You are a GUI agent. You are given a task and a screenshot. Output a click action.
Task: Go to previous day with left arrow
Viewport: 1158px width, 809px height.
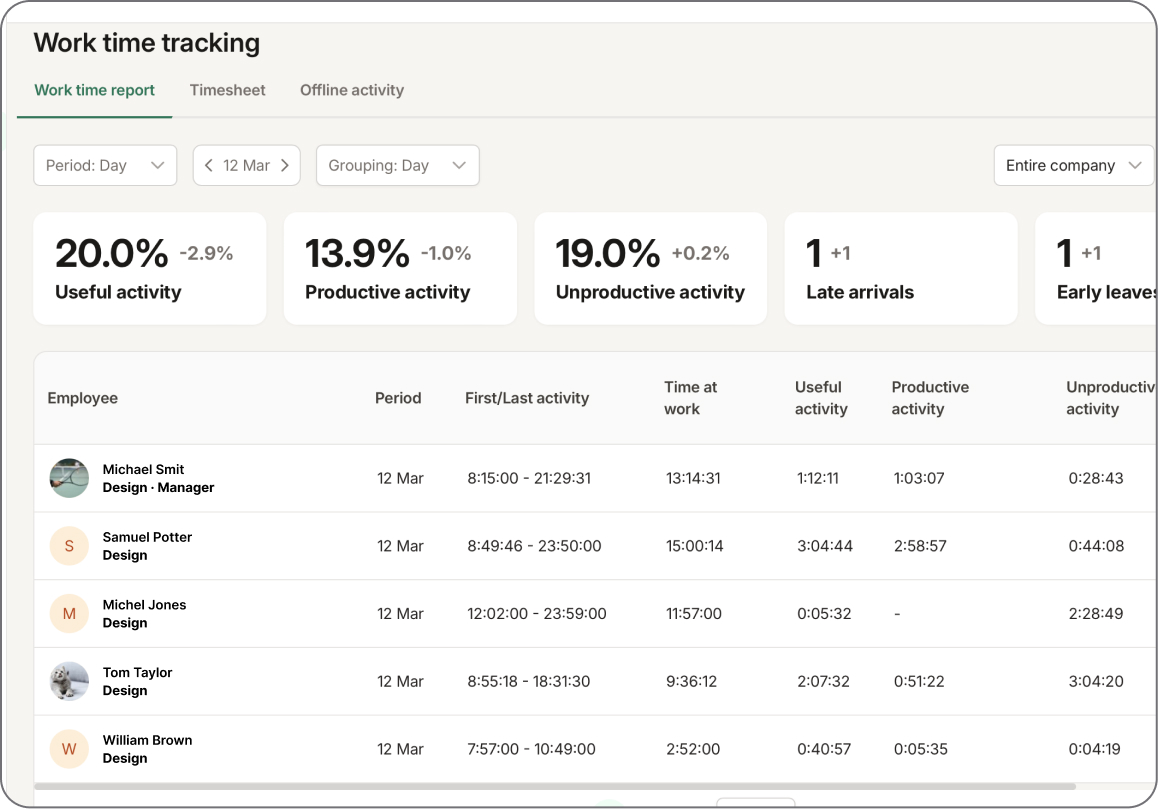(x=209, y=166)
